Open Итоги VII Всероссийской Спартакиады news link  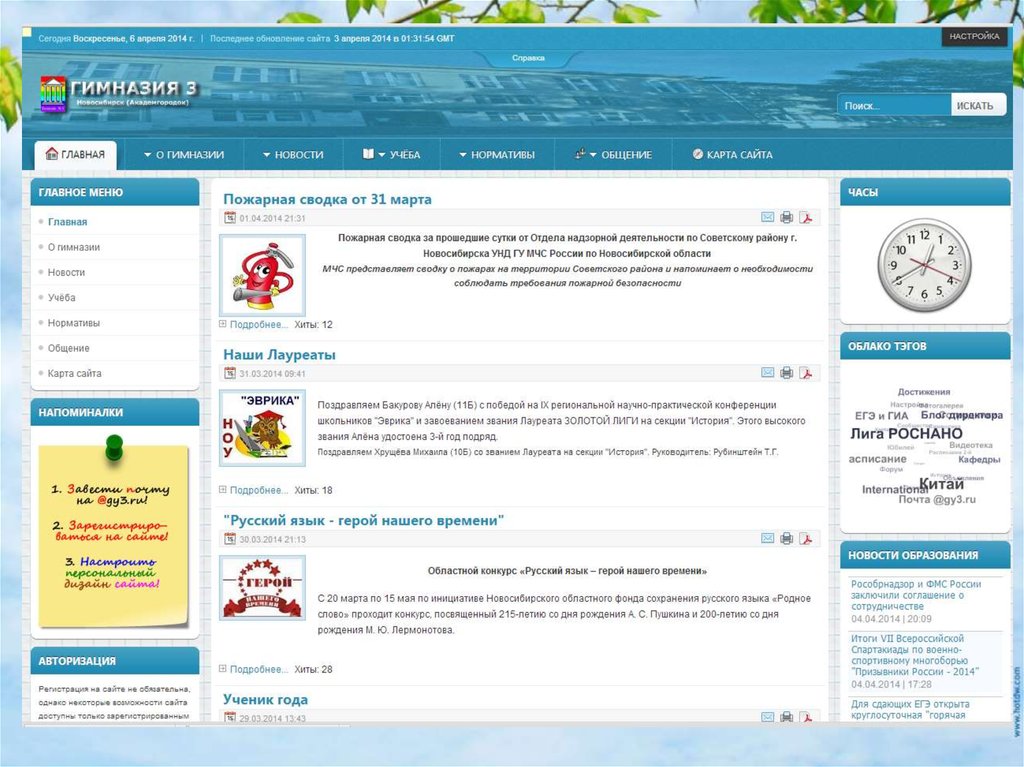click(915, 655)
